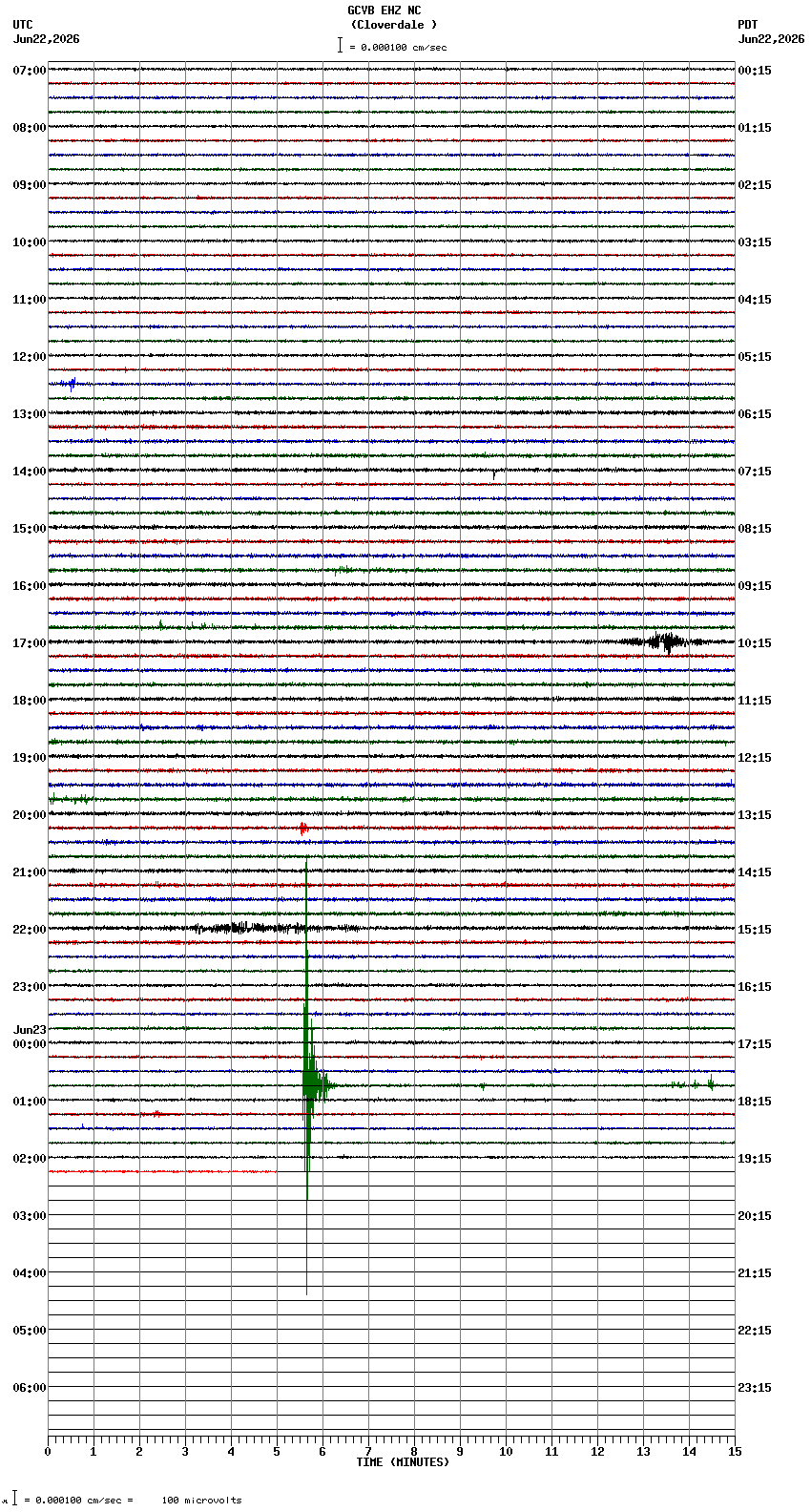Click the 03:15 PDT time label
This screenshot has width=811, height=1512.
[x=755, y=242]
